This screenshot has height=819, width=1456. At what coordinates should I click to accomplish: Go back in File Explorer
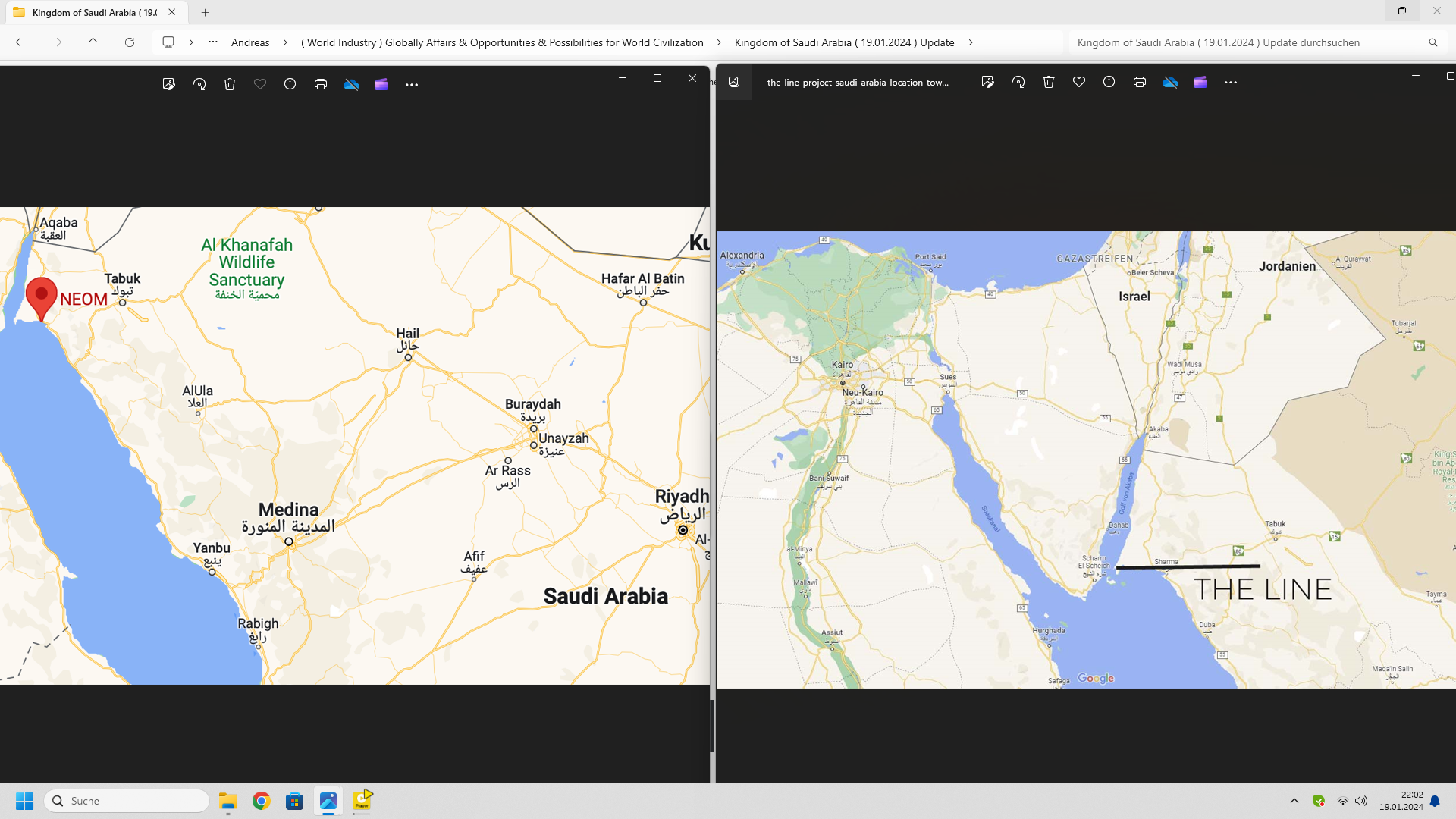click(x=20, y=42)
